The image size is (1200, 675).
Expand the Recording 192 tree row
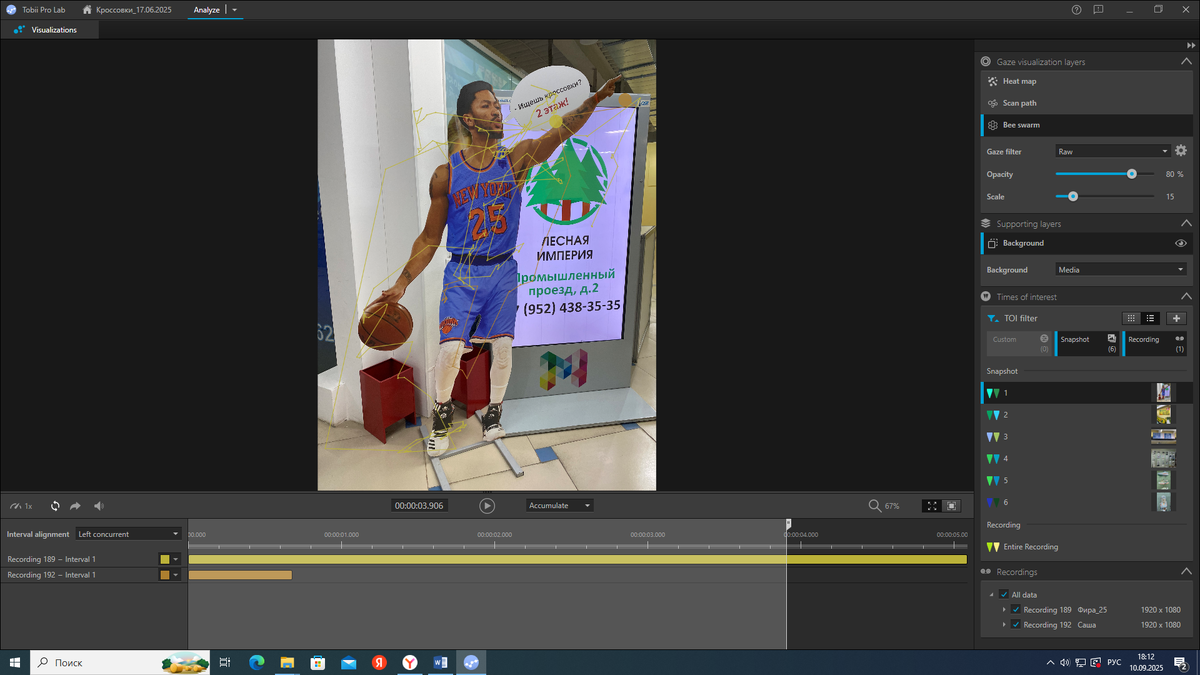pos(1004,624)
